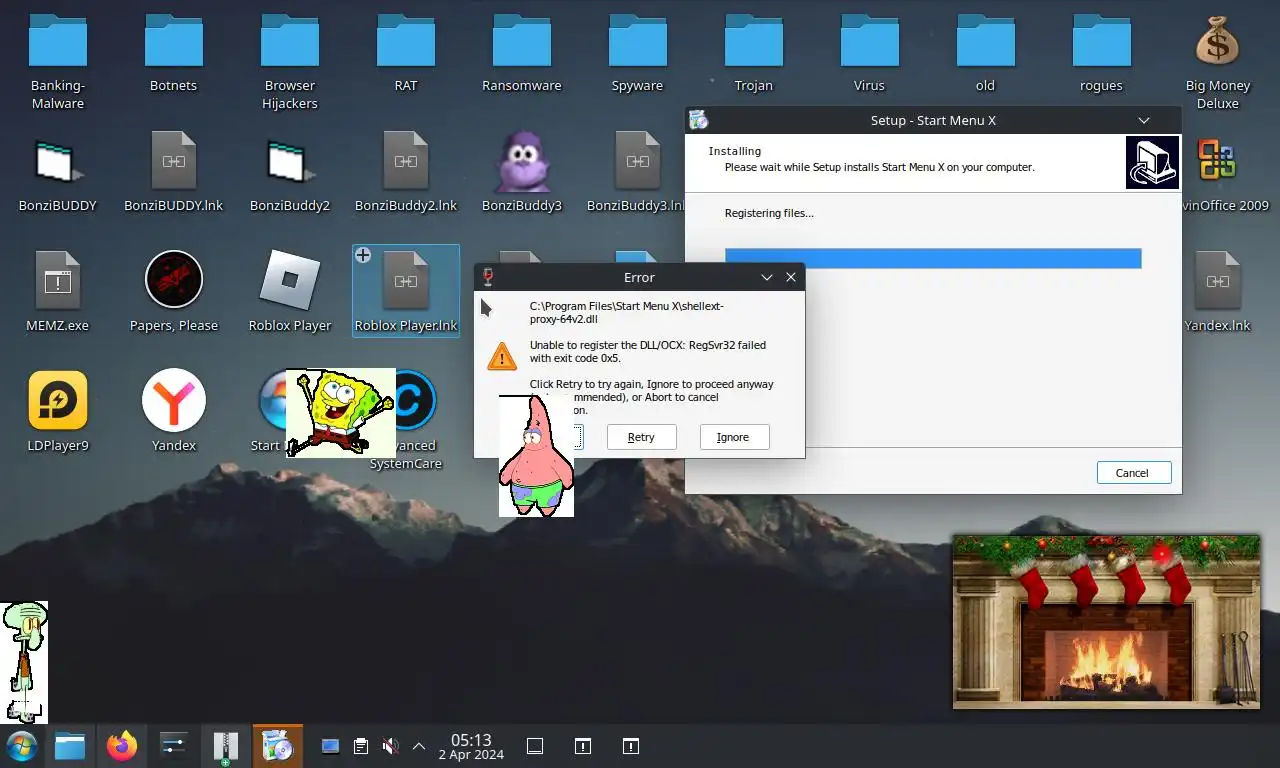Show hidden system tray icons arrow
The height and width of the screenshot is (768, 1280).
419,746
